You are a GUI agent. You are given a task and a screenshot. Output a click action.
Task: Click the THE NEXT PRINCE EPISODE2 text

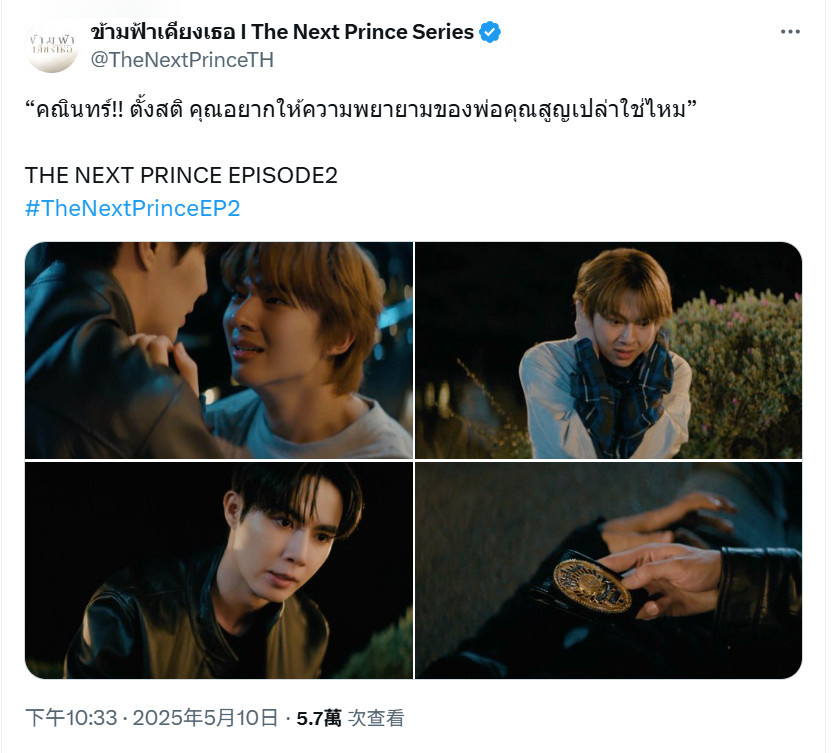point(181,175)
